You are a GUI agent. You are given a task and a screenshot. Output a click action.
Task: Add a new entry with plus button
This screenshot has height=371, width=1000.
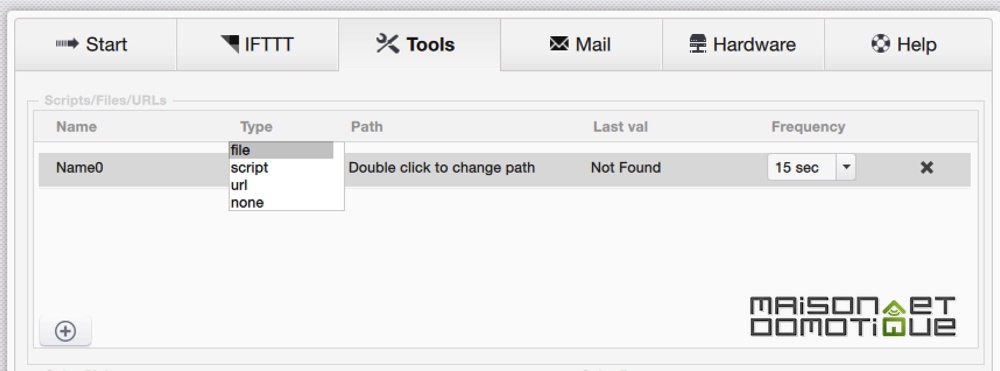[65, 331]
